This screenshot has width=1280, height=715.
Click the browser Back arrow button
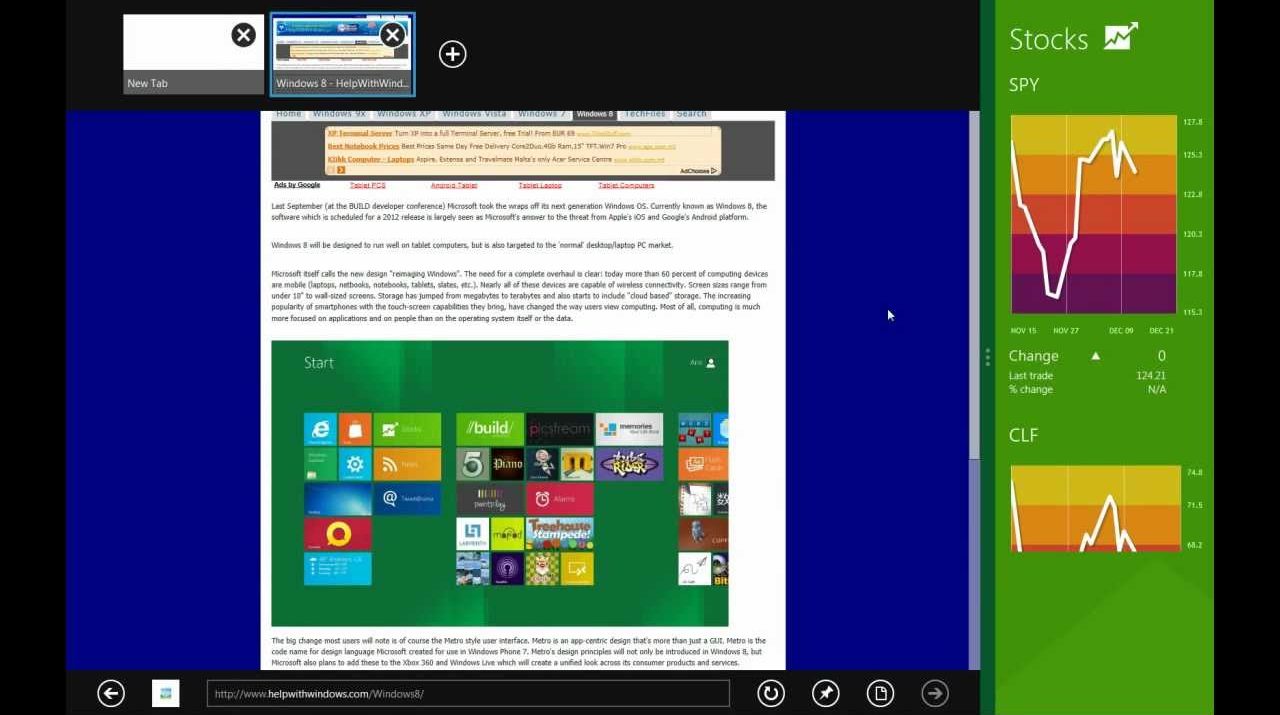tap(111, 693)
